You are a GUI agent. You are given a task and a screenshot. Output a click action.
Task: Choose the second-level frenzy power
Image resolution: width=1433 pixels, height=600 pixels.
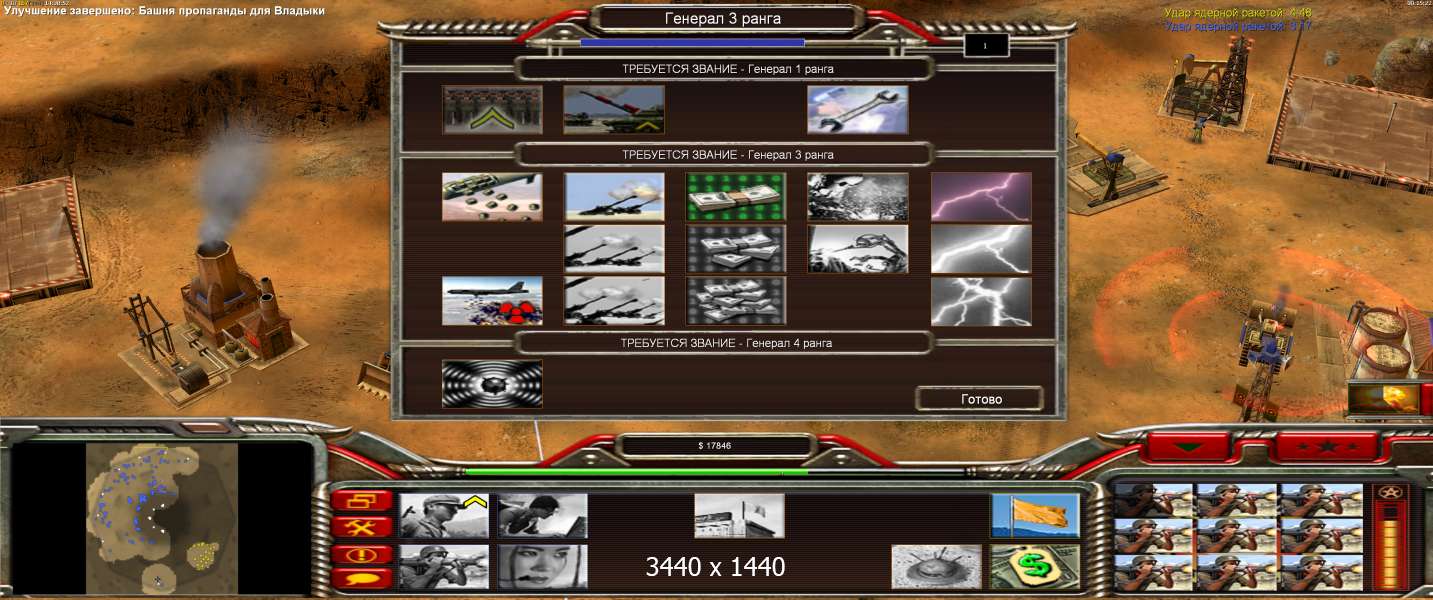click(x=858, y=249)
